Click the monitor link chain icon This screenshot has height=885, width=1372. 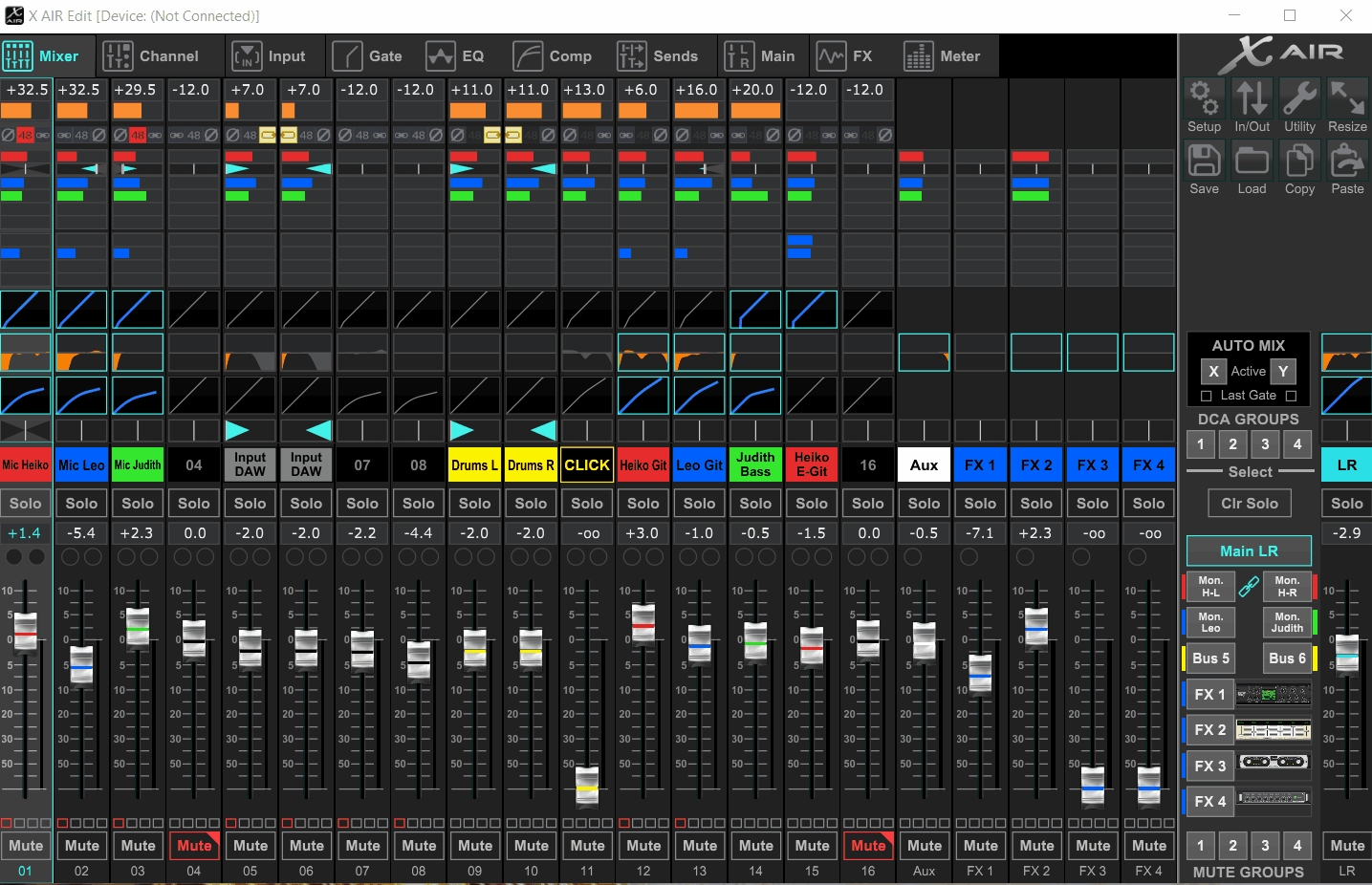[1249, 587]
